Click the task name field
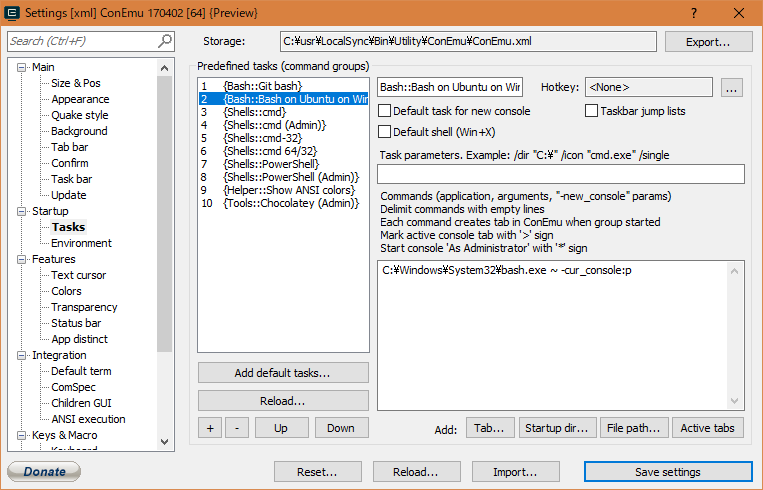The height and width of the screenshot is (490, 763). (450, 88)
